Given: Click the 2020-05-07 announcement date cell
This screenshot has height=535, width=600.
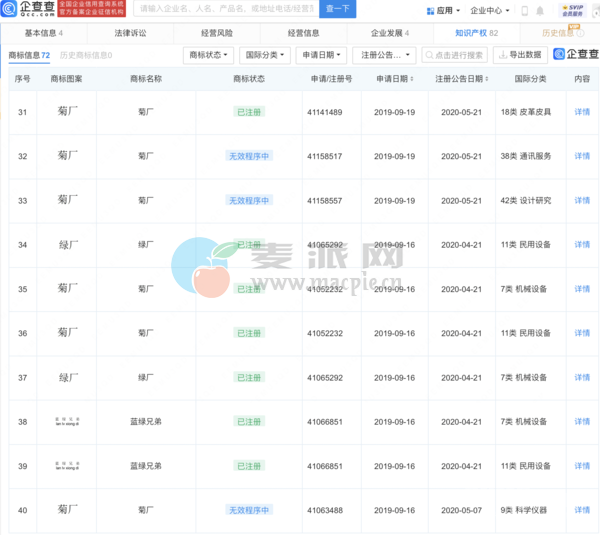Looking at the screenshot, I should 461,511.
